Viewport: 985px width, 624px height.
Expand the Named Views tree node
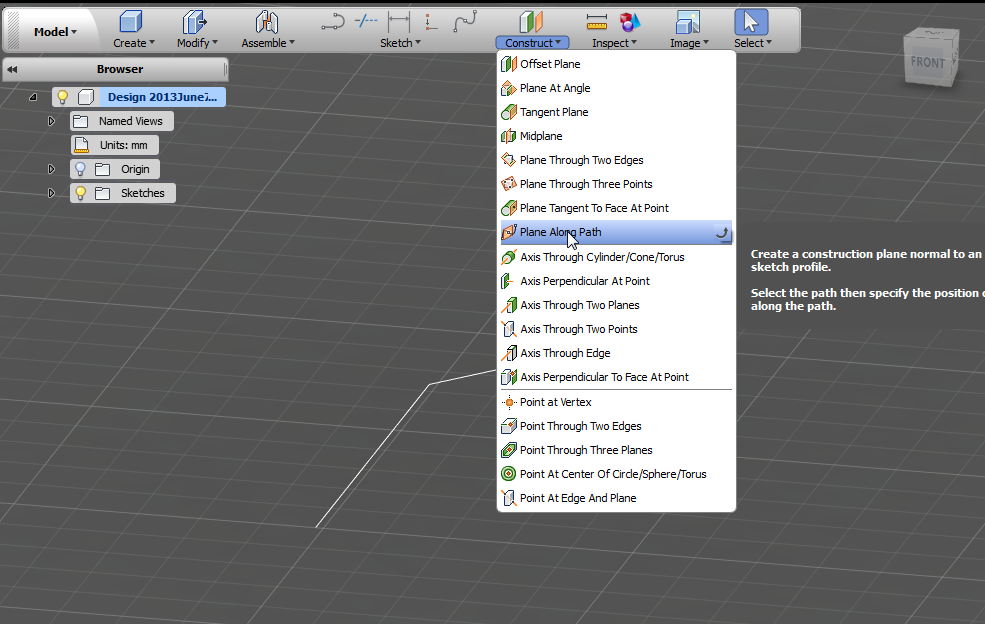[x=51, y=120]
